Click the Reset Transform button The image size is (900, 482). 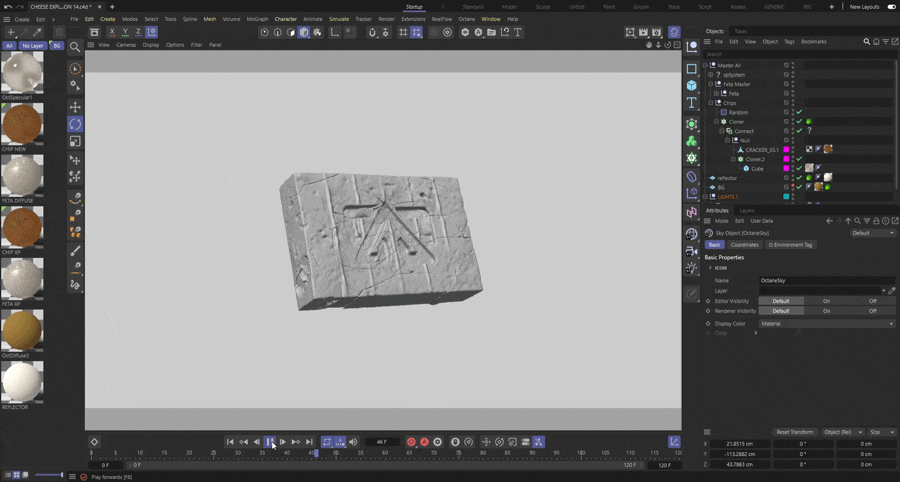point(795,432)
